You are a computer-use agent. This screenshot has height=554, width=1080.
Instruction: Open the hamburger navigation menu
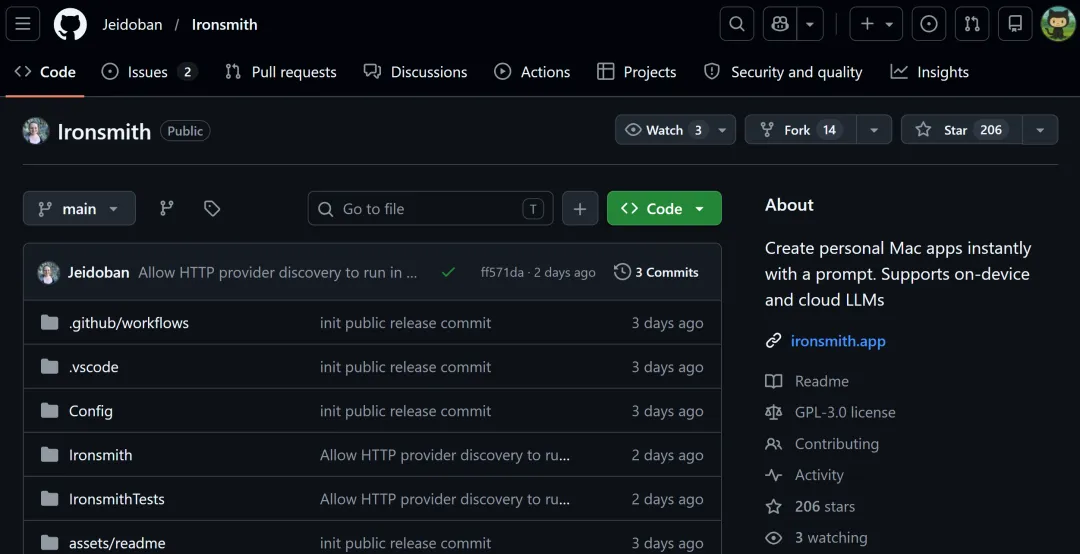23,24
